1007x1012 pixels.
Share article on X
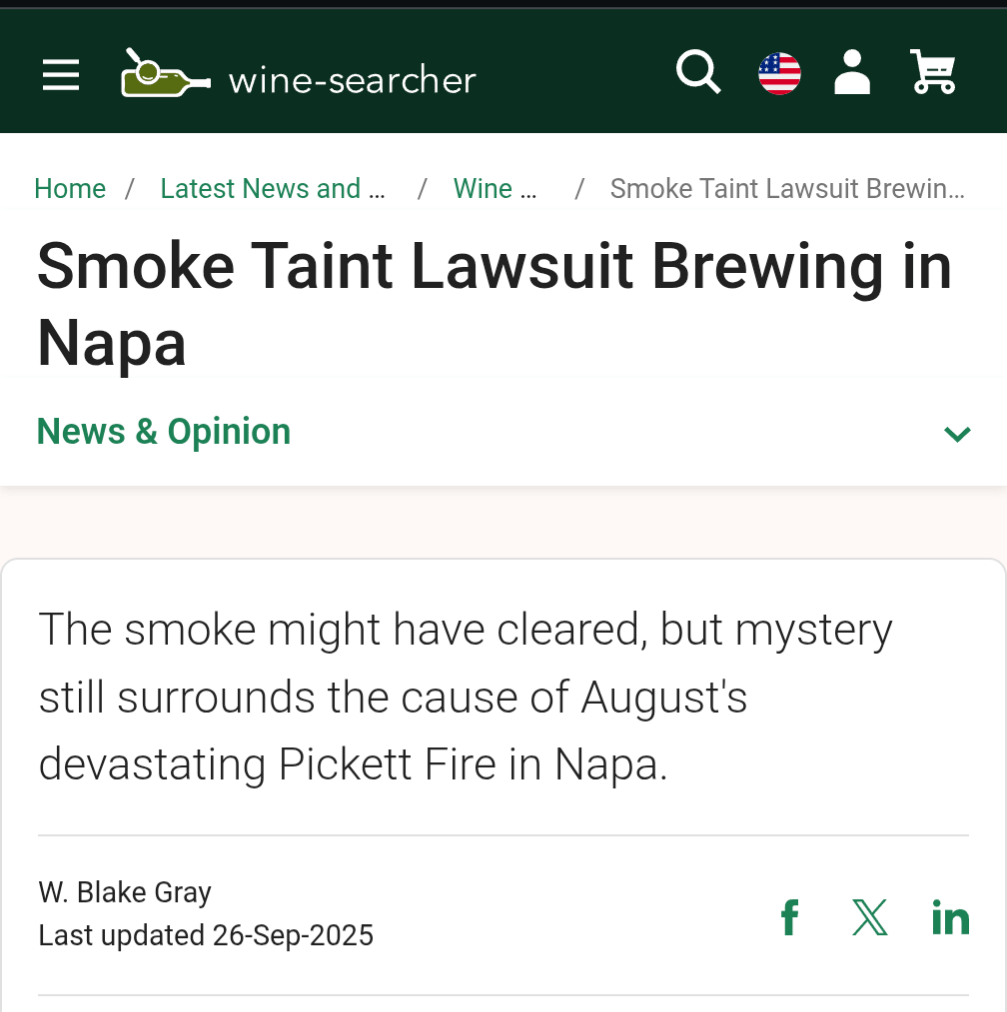click(x=870, y=917)
